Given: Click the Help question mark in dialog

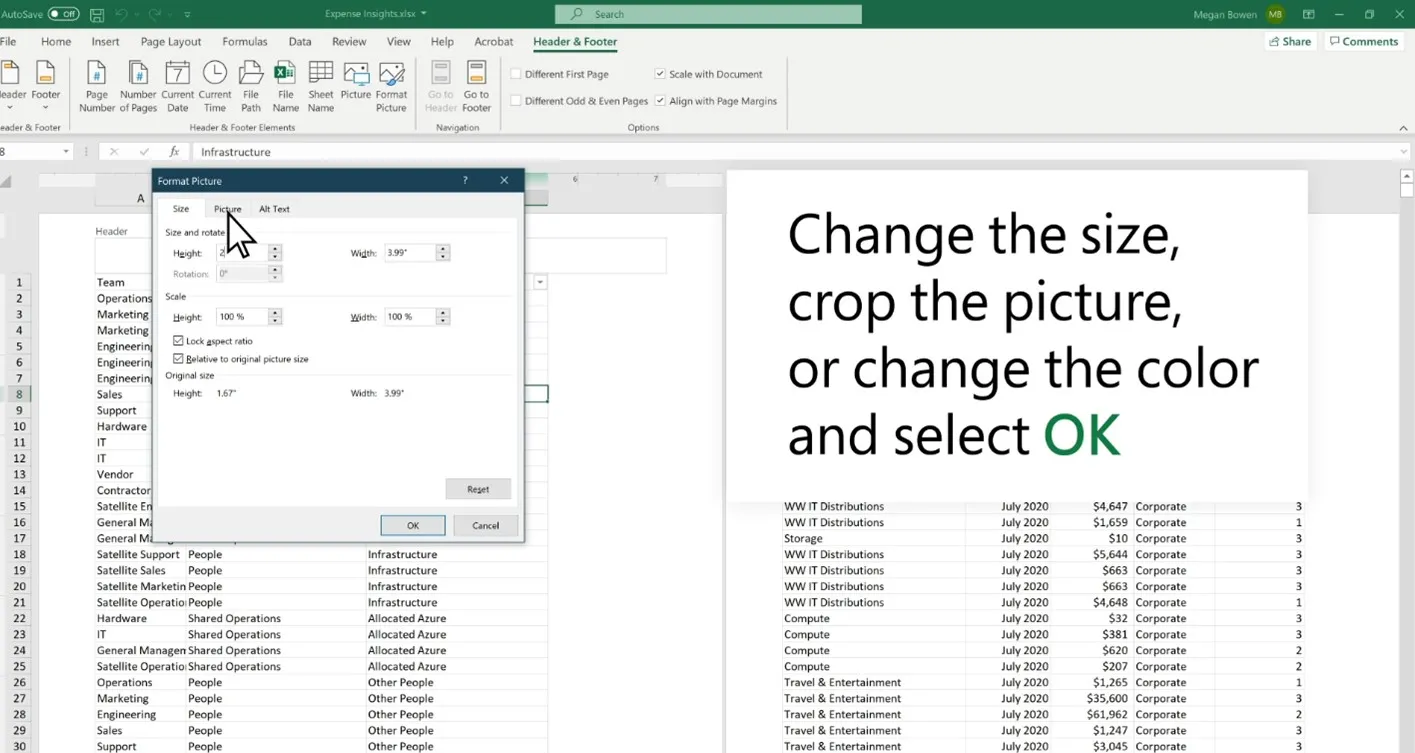Looking at the screenshot, I should tap(465, 181).
